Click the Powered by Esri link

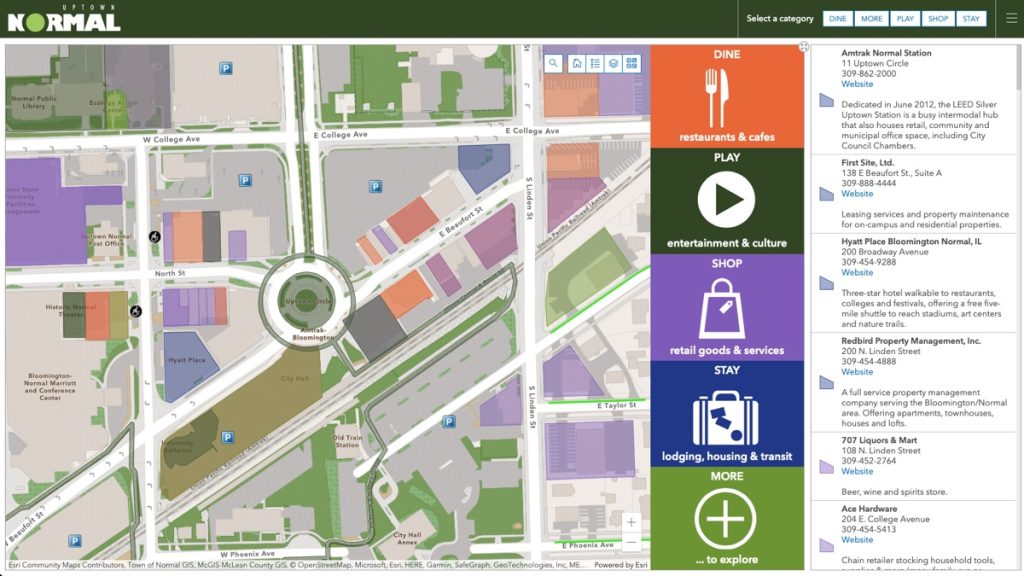tap(621, 565)
